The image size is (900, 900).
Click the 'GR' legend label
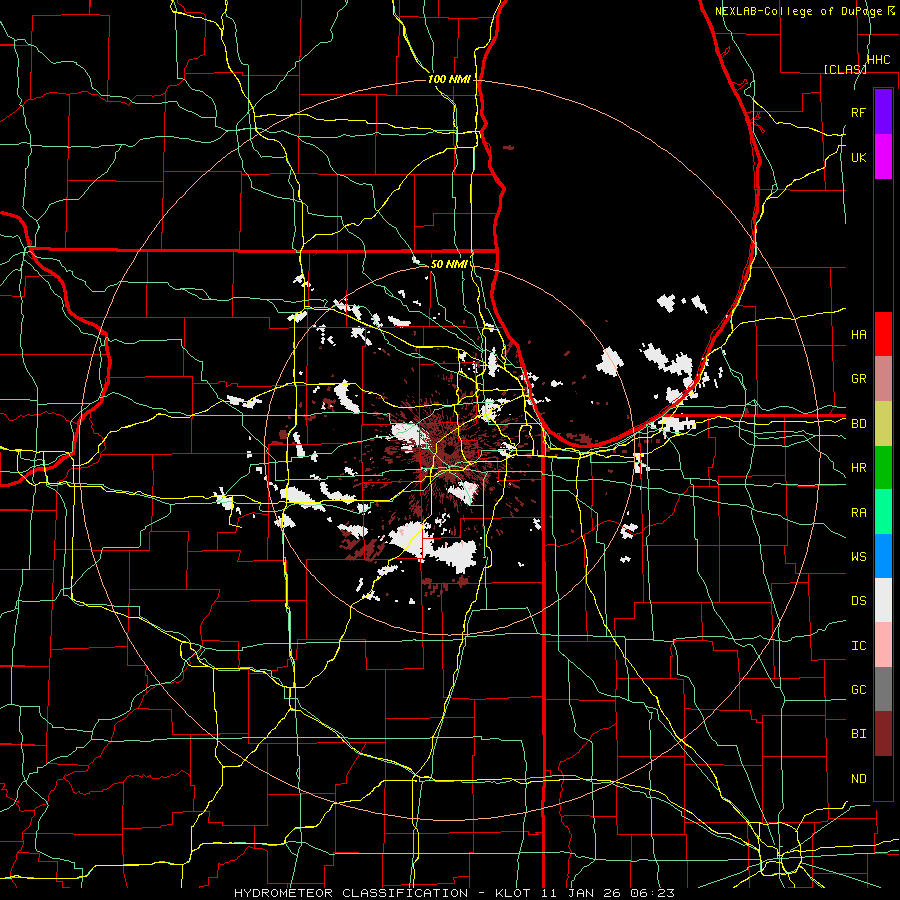pyautogui.click(x=858, y=379)
